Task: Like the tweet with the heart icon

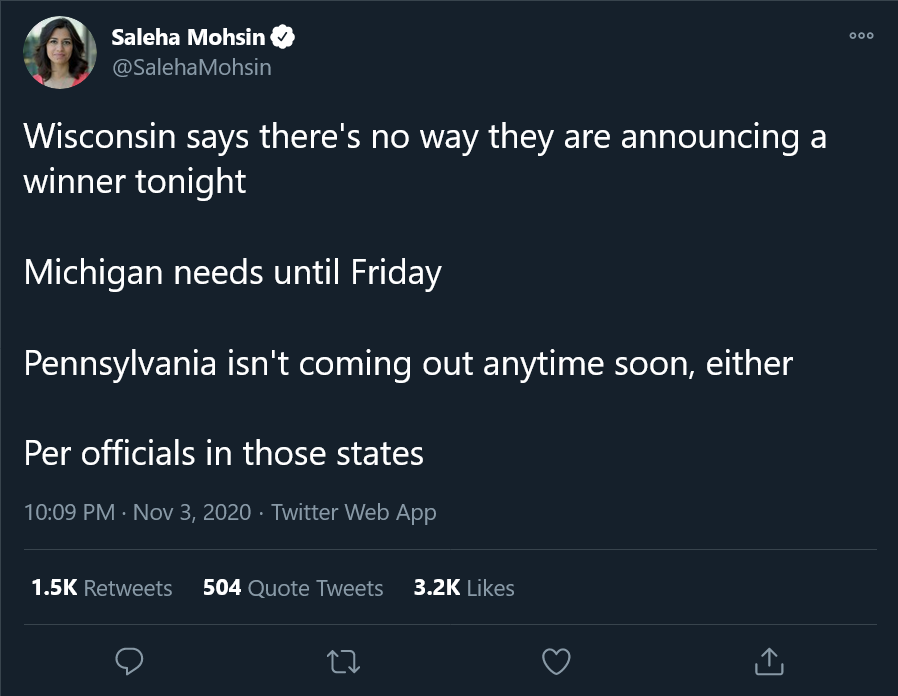Action: click(x=556, y=660)
